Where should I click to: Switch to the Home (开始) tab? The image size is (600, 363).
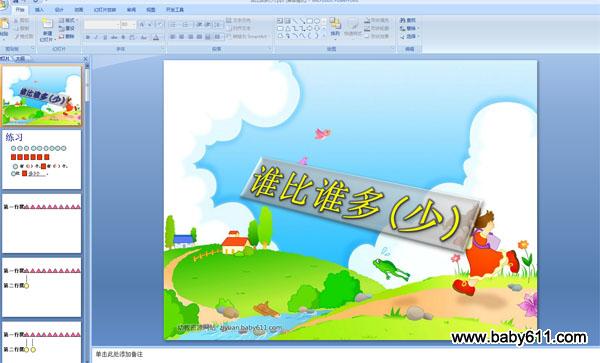click(20, 10)
